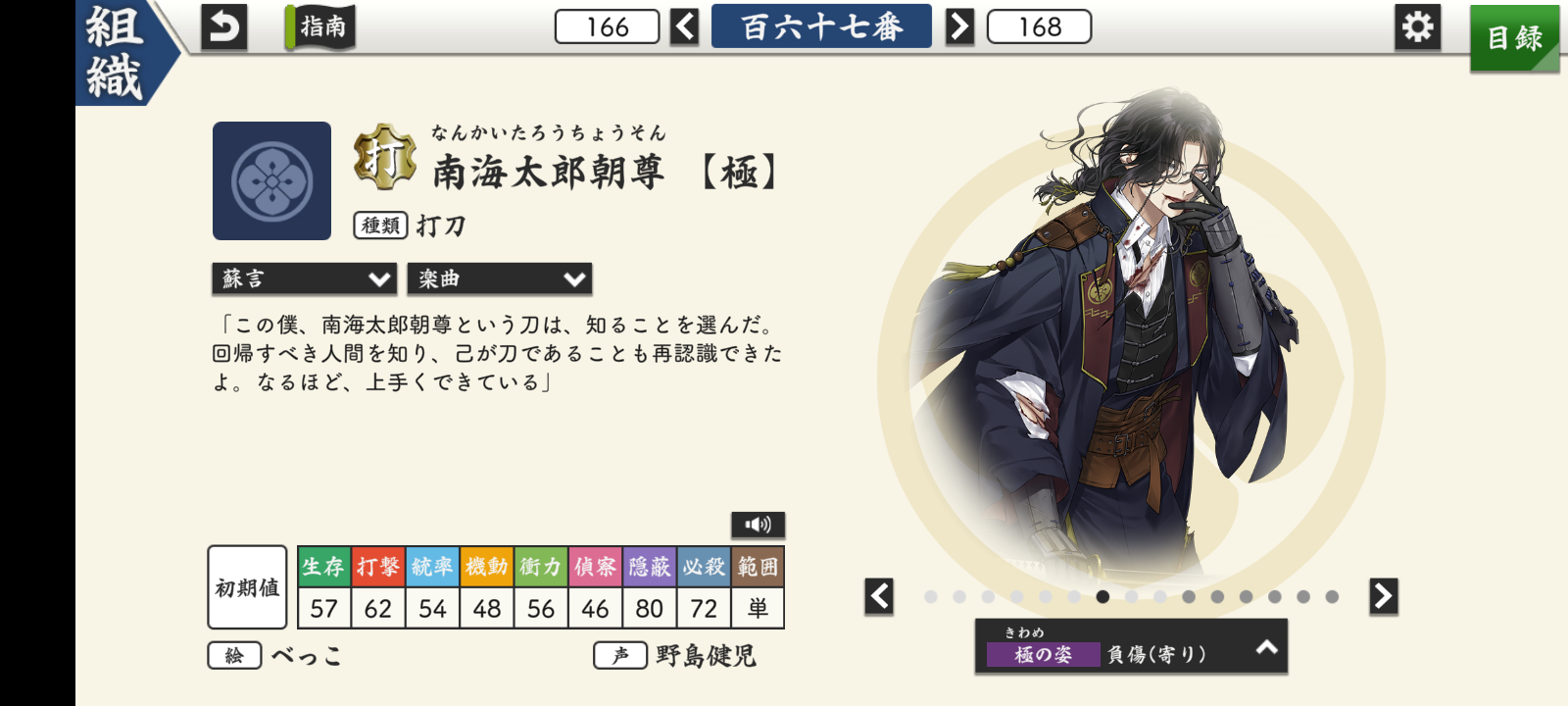Expand the 蘇言 voice line dropdown
Image resolution: width=1568 pixels, height=706 pixels.
(x=305, y=279)
